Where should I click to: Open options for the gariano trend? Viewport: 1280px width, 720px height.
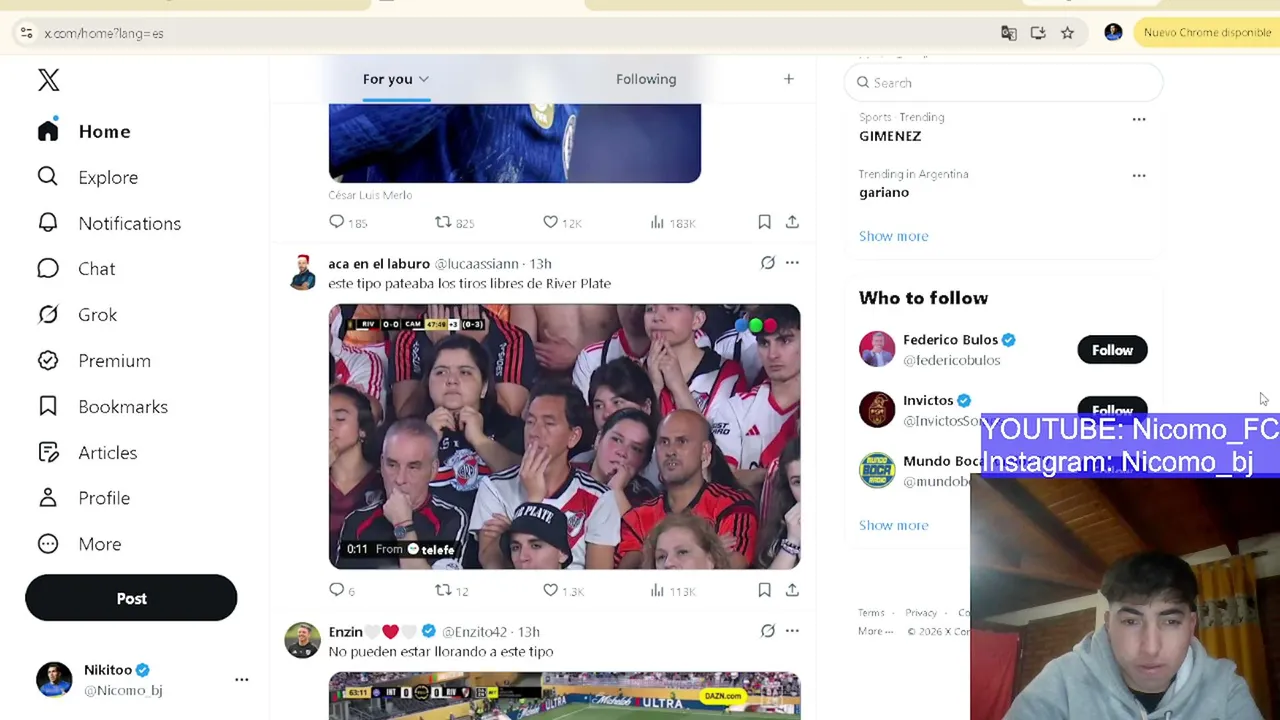click(x=1139, y=175)
